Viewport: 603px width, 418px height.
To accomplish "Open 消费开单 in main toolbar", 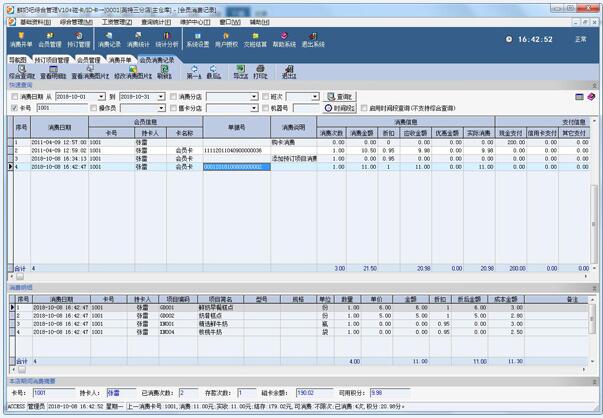I will click(21, 40).
